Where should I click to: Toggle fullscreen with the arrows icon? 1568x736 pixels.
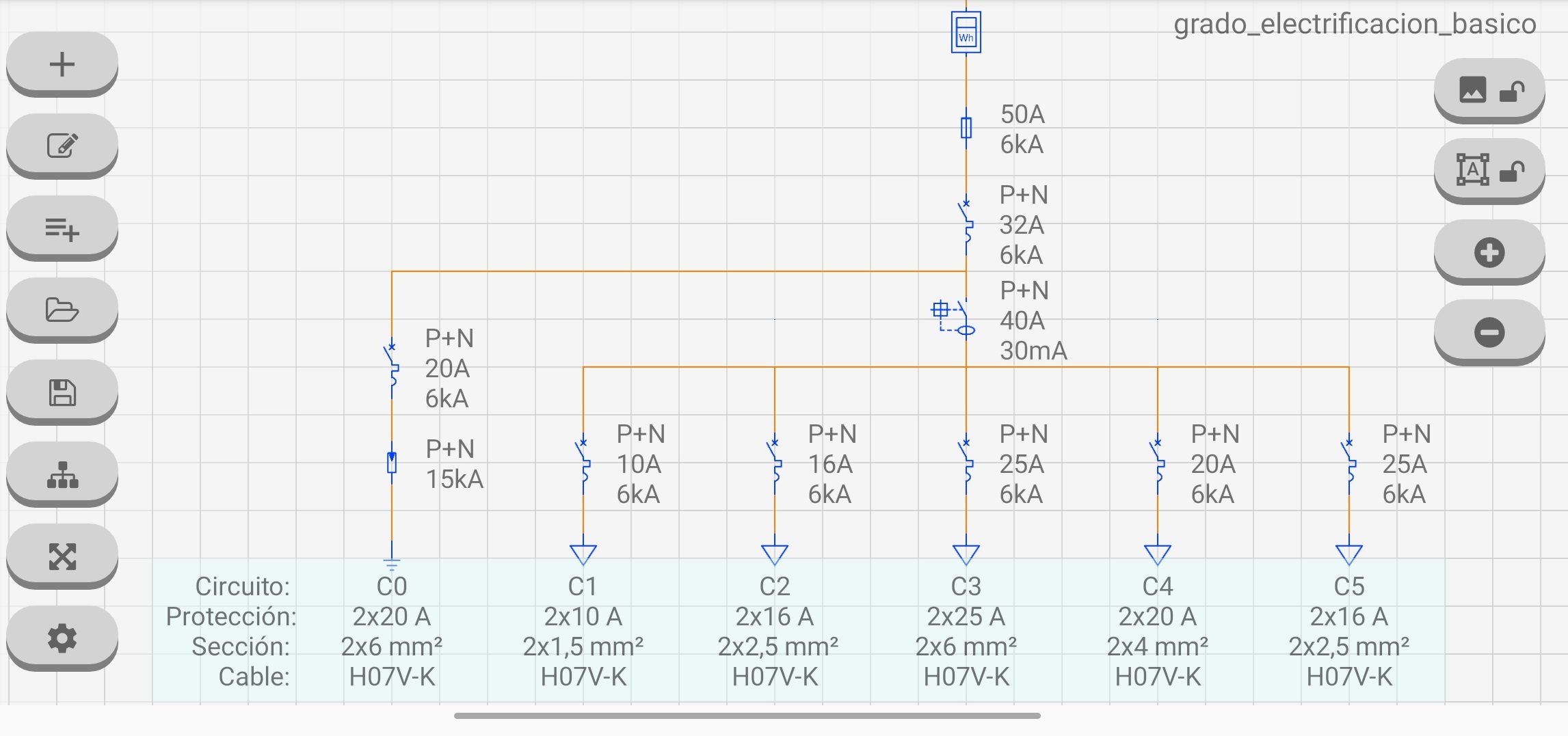pos(61,555)
